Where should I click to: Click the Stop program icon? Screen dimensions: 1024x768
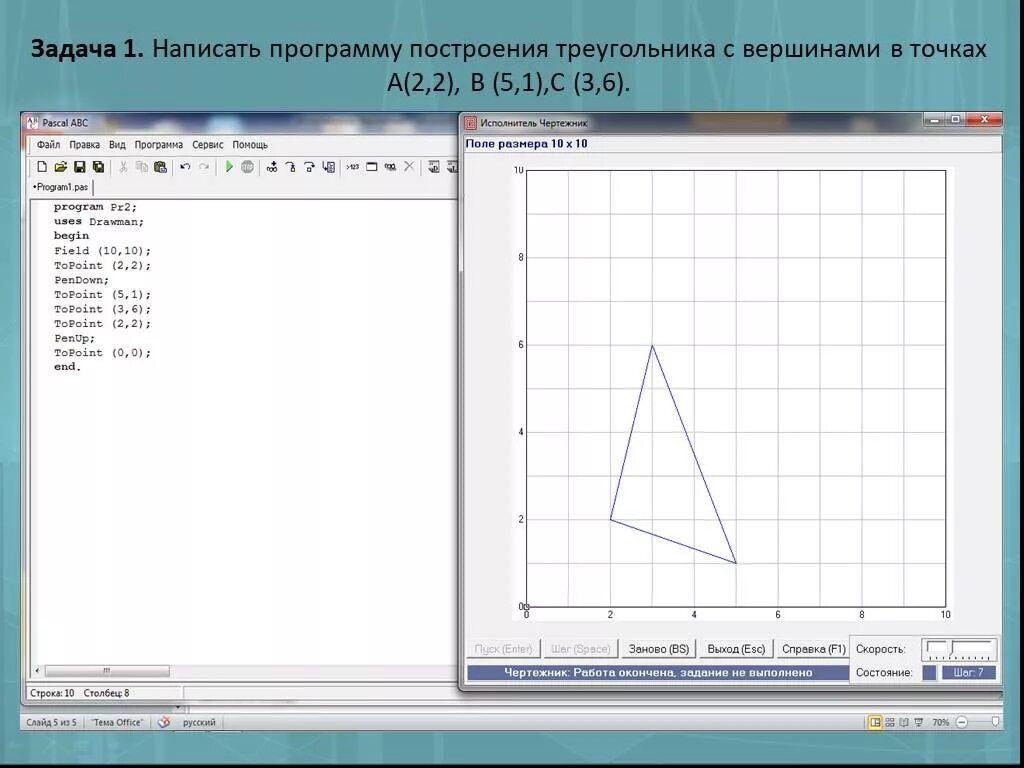pyautogui.click(x=248, y=167)
